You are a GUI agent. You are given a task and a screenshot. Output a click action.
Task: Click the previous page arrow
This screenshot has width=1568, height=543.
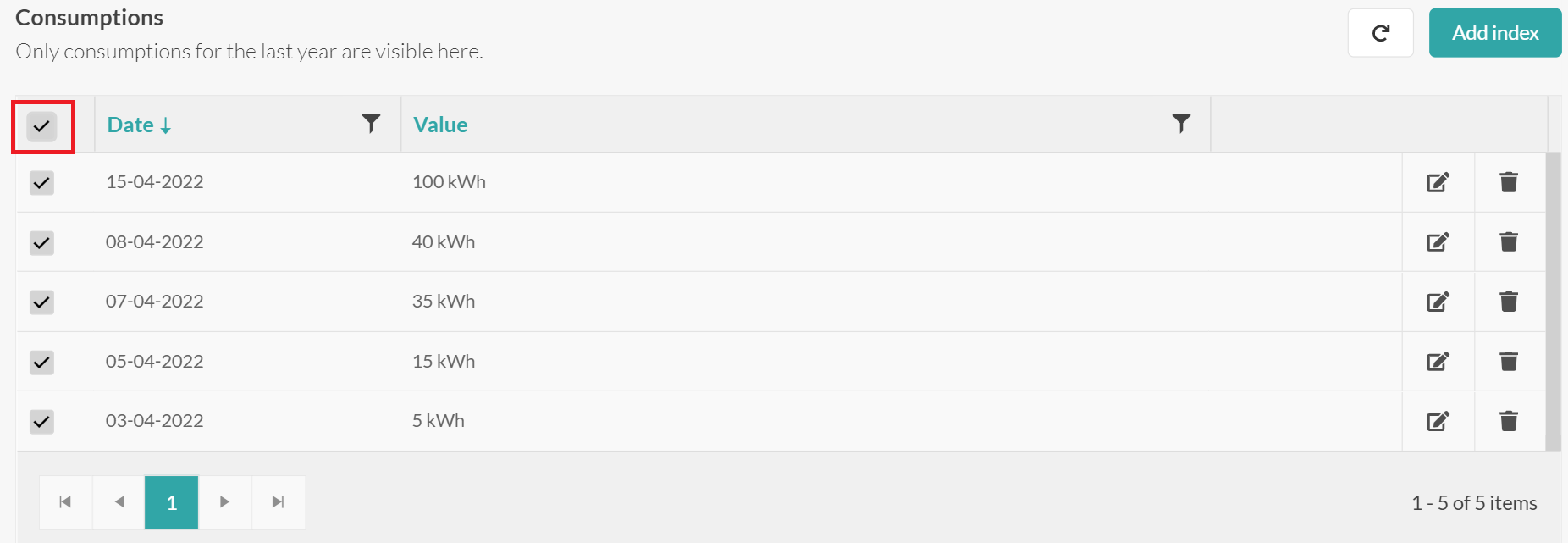(x=118, y=501)
